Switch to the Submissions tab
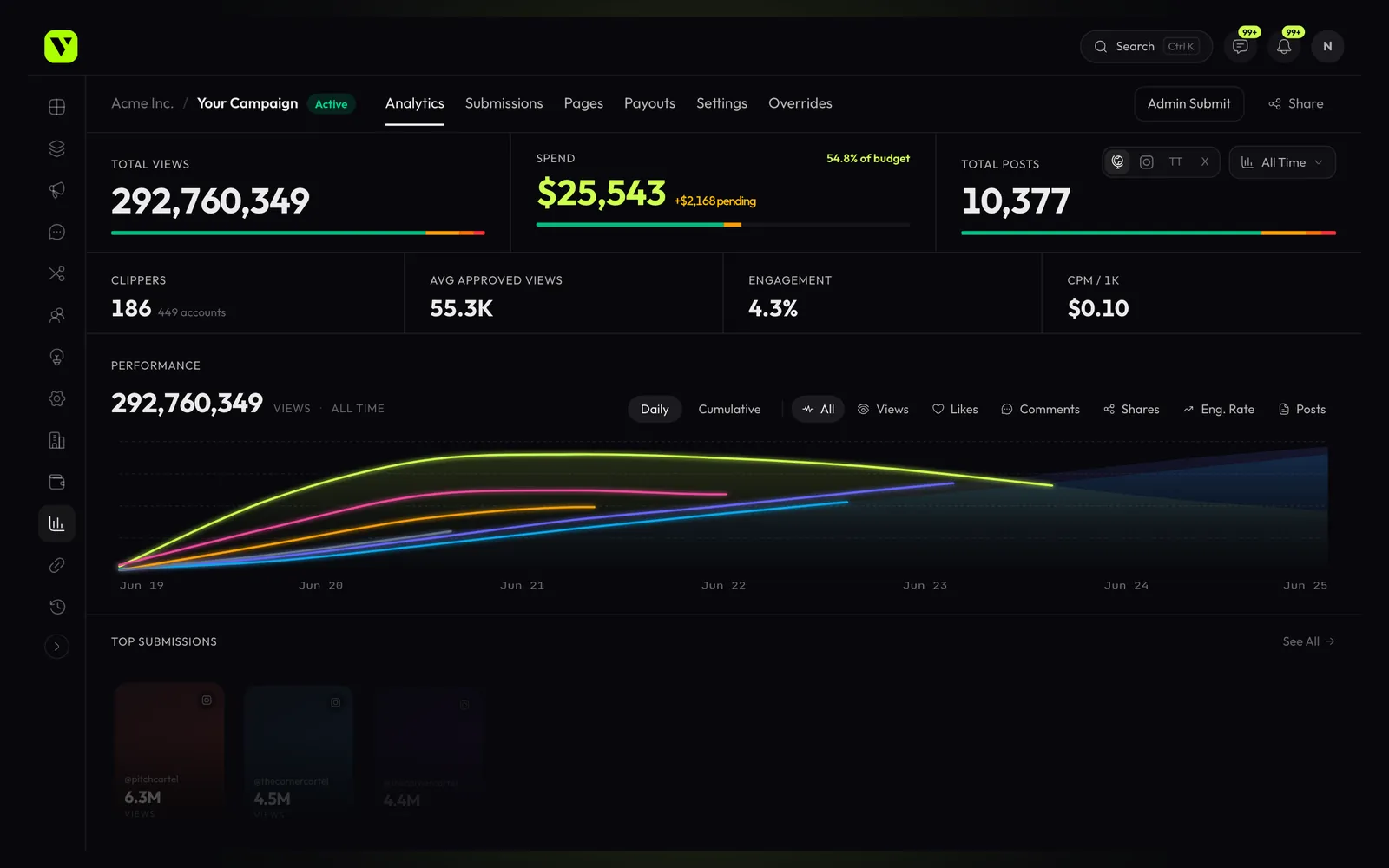1389x868 pixels. click(x=504, y=103)
